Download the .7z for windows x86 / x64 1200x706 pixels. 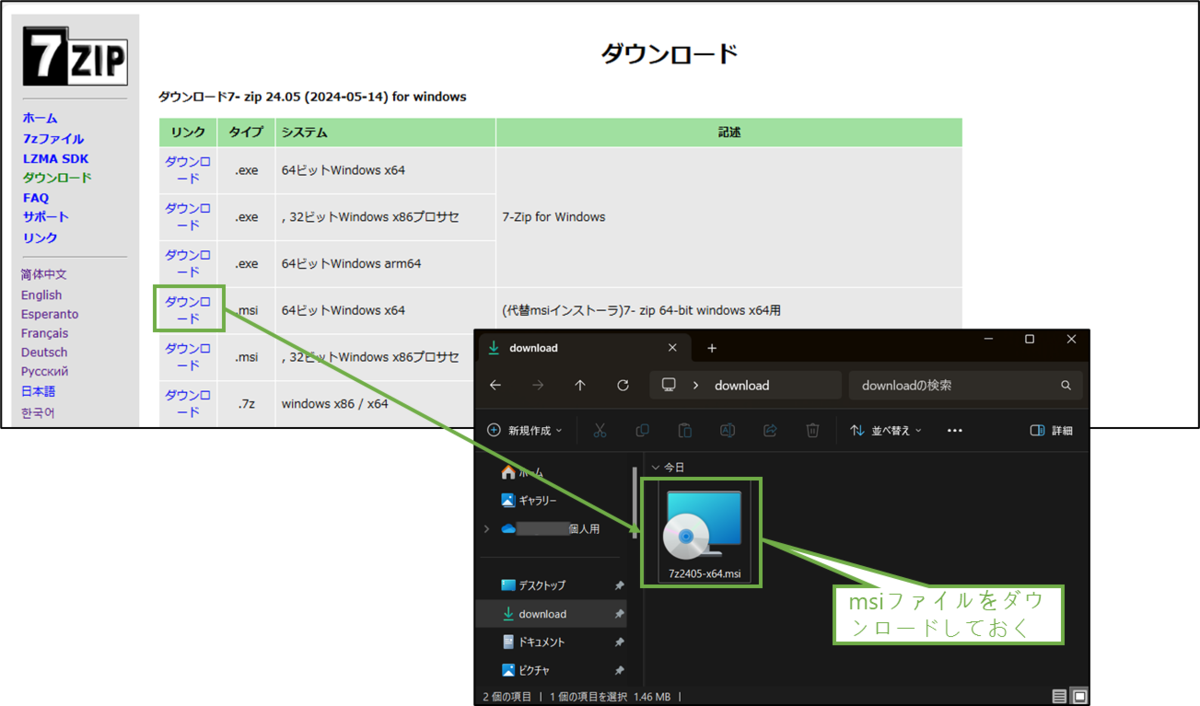pos(188,403)
